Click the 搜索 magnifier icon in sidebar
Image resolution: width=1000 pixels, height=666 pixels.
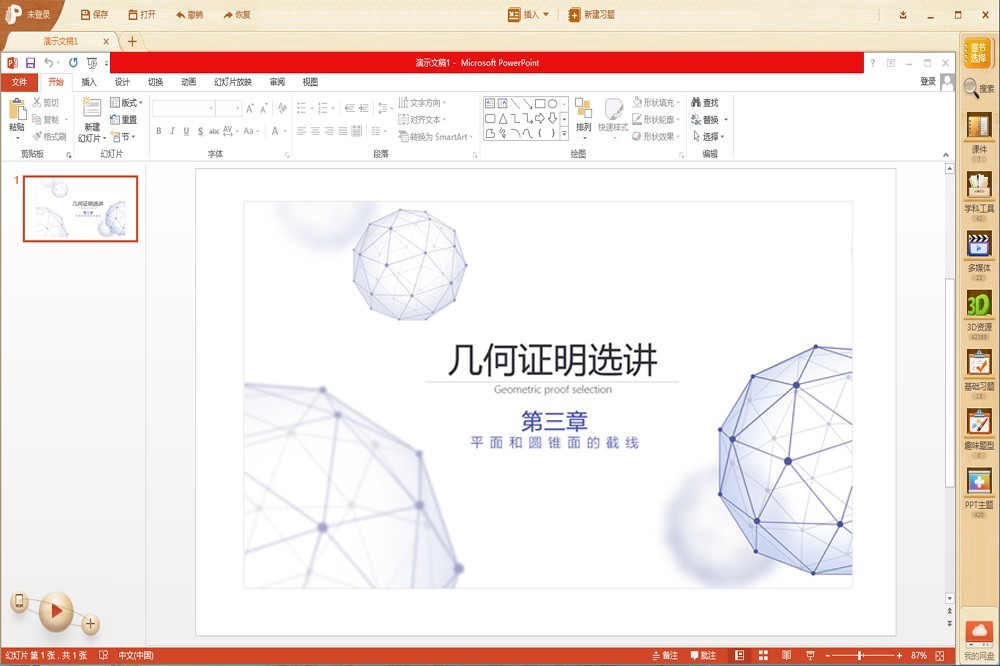(x=971, y=87)
